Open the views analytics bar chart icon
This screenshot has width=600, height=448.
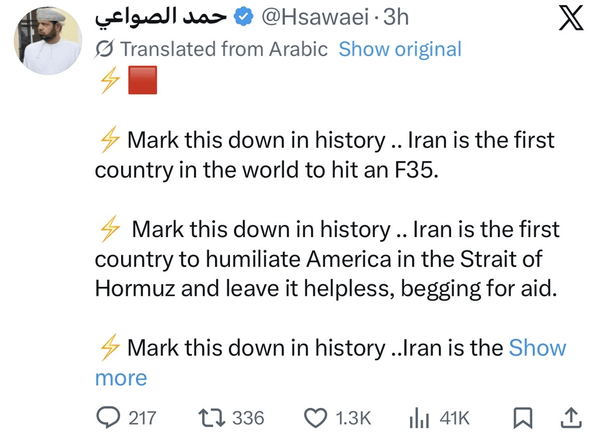[x=420, y=417]
